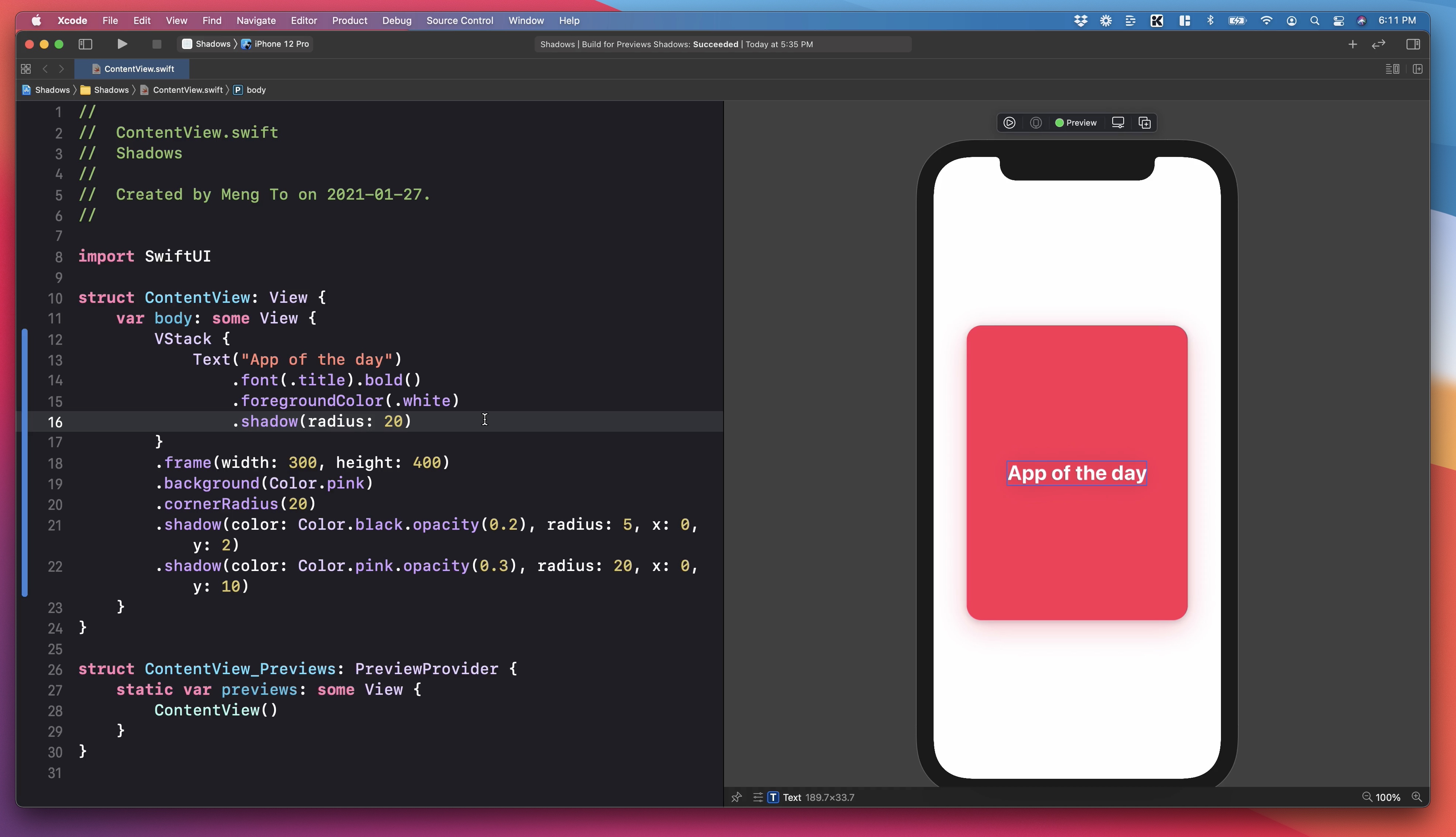Open the Library with the plus button
The height and width of the screenshot is (837, 1456).
tap(1352, 44)
